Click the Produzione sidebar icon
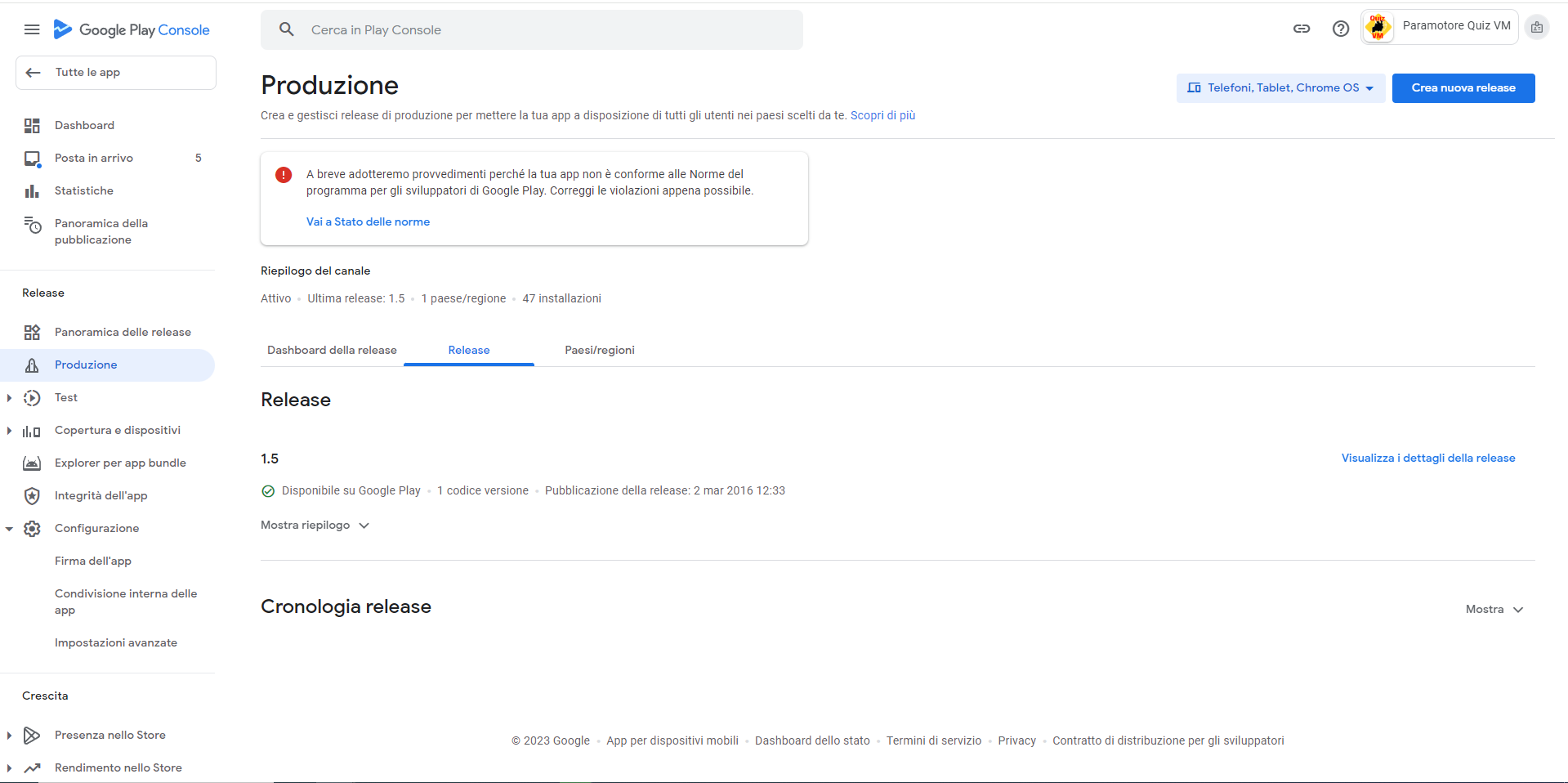 pos(32,365)
